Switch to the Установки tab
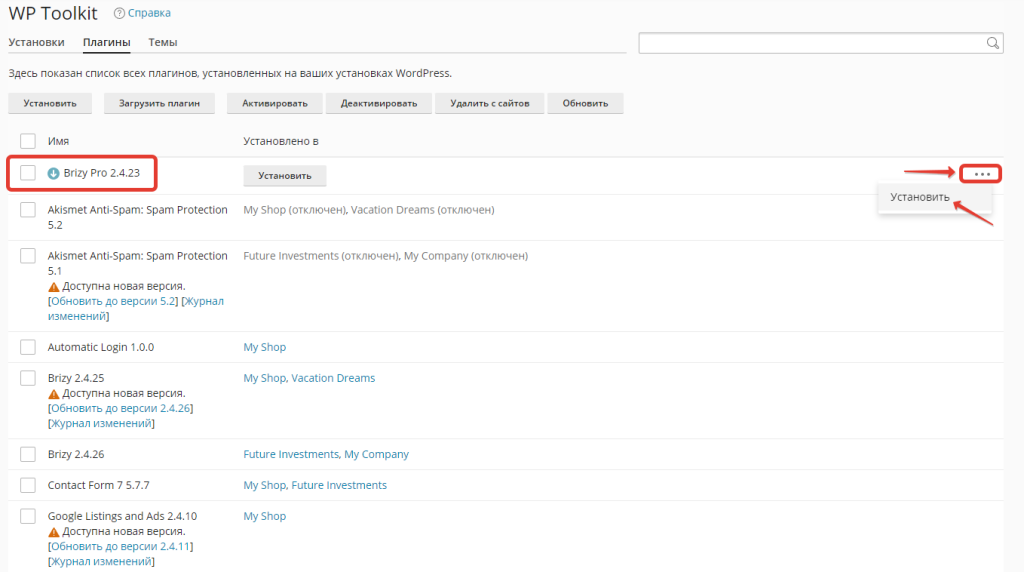Image resolution: width=1024 pixels, height=572 pixels. 37,42
